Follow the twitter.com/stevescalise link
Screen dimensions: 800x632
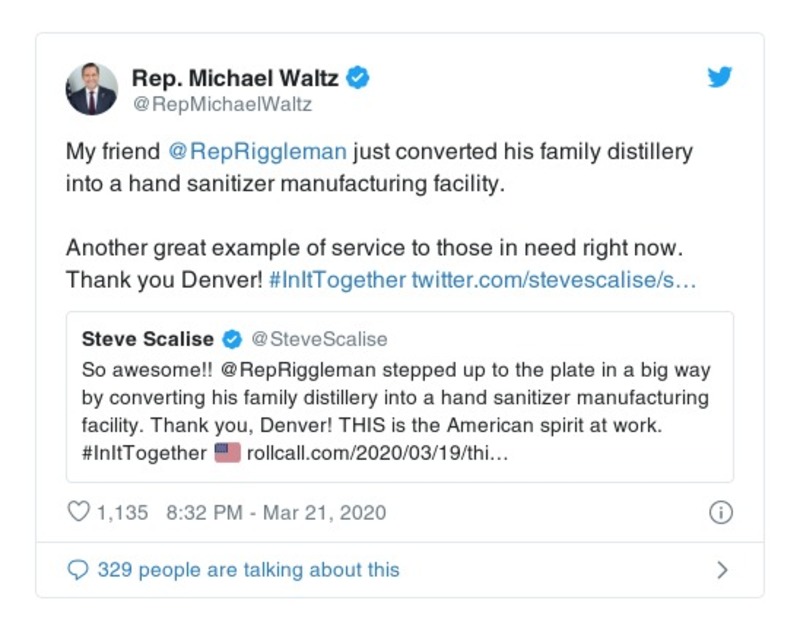pyautogui.click(x=554, y=281)
